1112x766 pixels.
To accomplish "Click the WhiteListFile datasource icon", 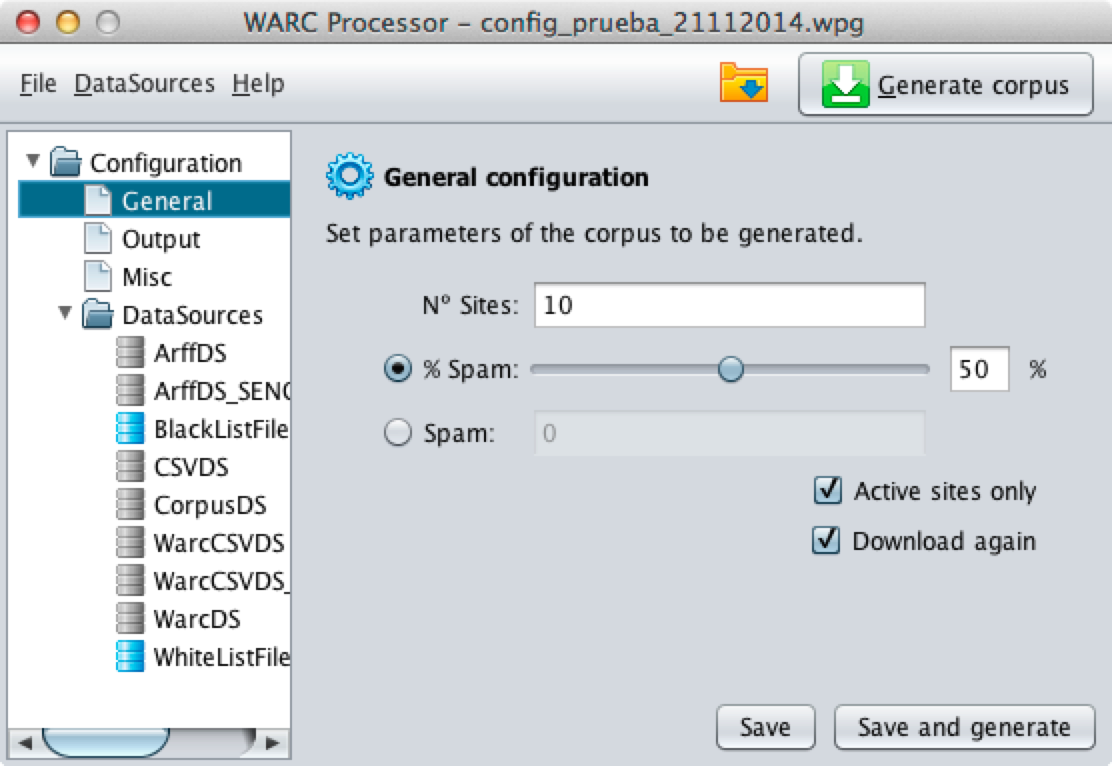I will tap(130, 657).
